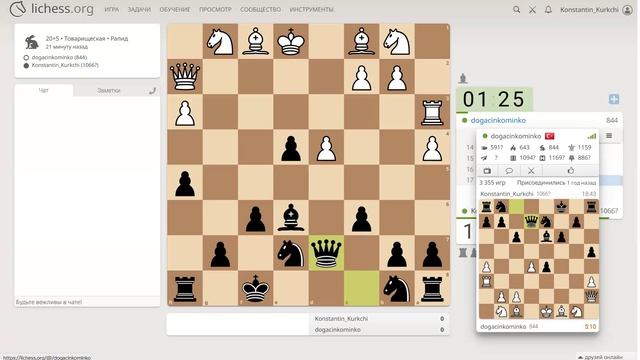The height and width of the screenshot is (360, 640).
Task: Open the search magnifier icon in header
Action: (x=516, y=9)
